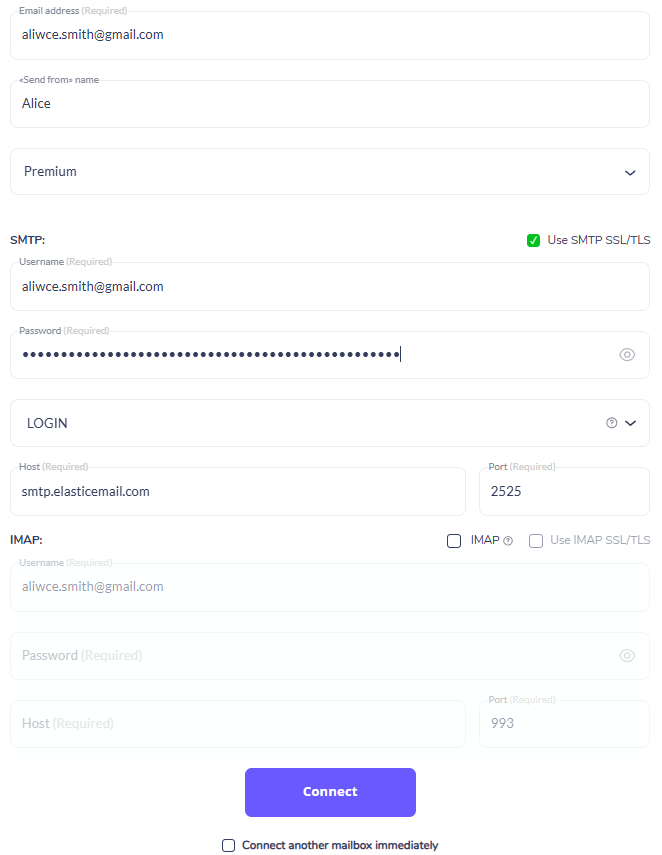Image resolution: width=662 pixels, height=855 pixels.
Task: Show the SMTP password with eye icon
Action: click(627, 355)
